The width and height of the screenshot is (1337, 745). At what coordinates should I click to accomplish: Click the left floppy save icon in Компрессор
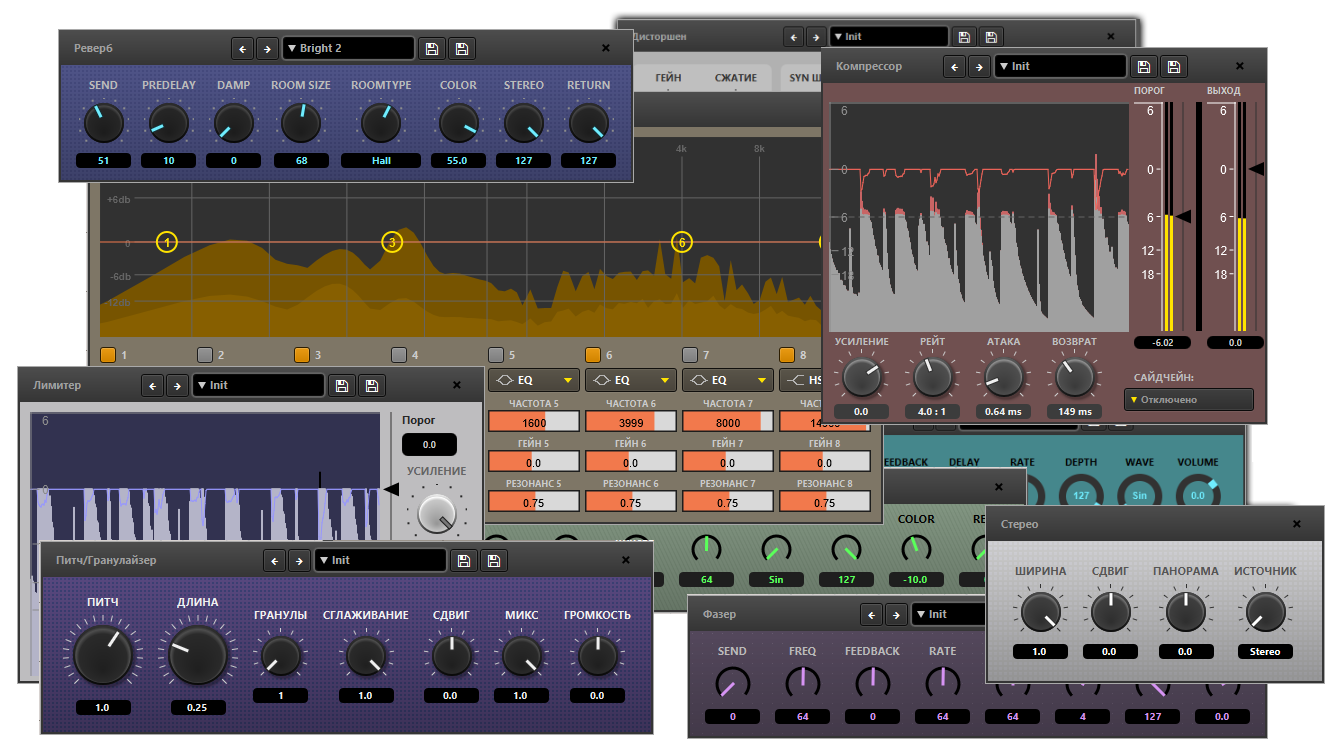tap(1145, 66)
